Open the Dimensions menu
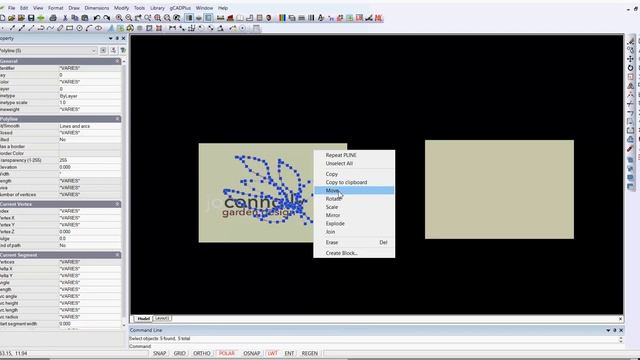 [97, 8]
